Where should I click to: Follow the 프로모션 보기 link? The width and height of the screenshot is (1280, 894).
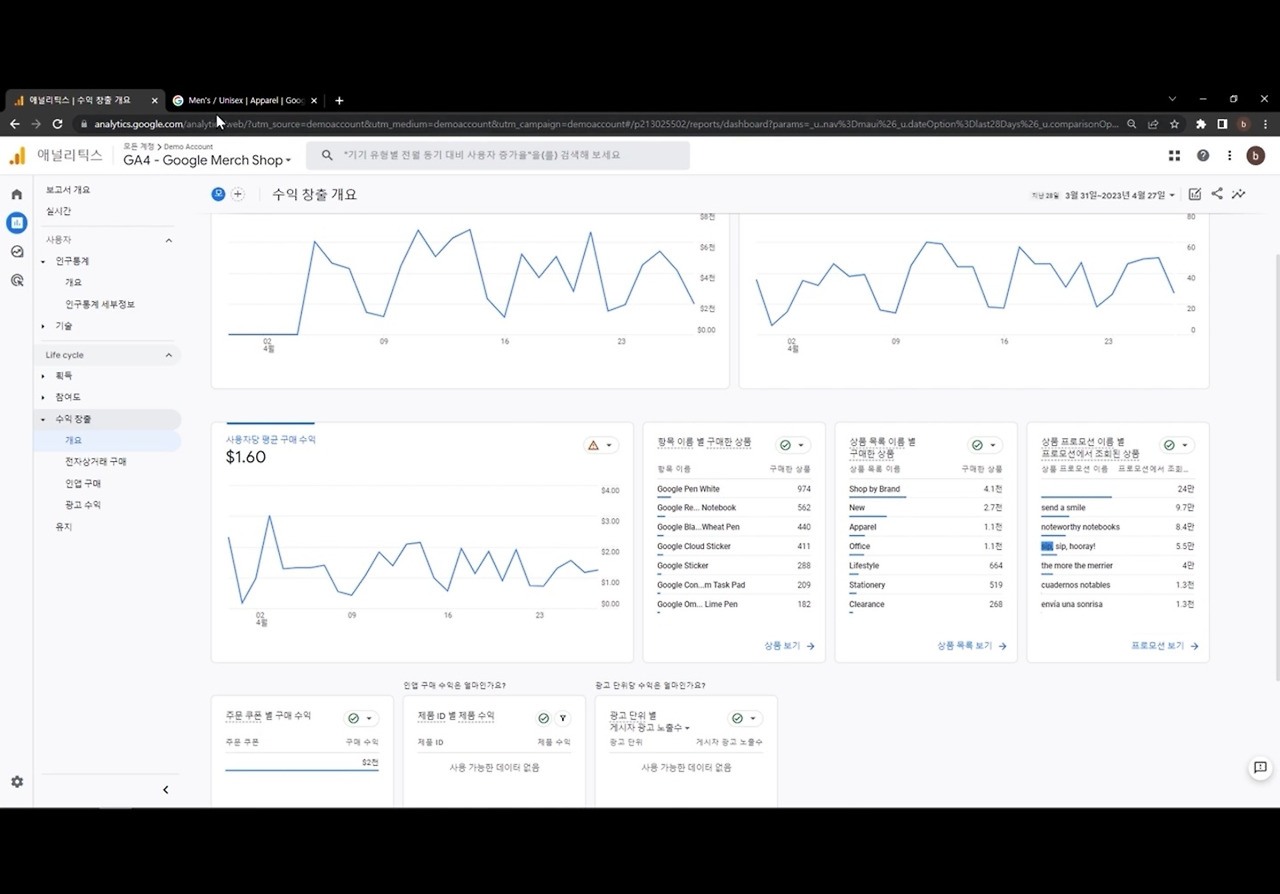click(x=1165, y=646)
